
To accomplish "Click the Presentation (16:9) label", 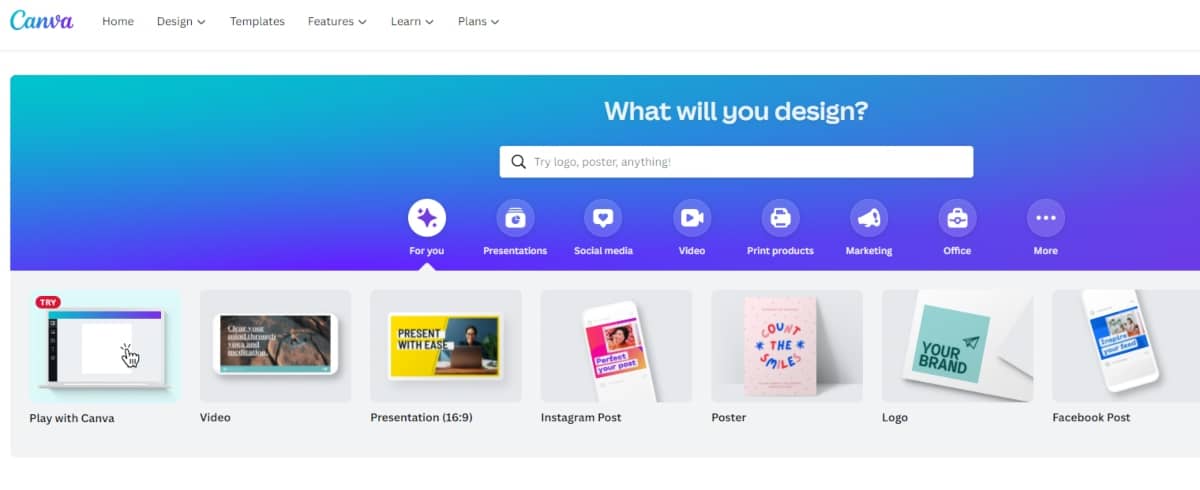I will click(421, 418).
